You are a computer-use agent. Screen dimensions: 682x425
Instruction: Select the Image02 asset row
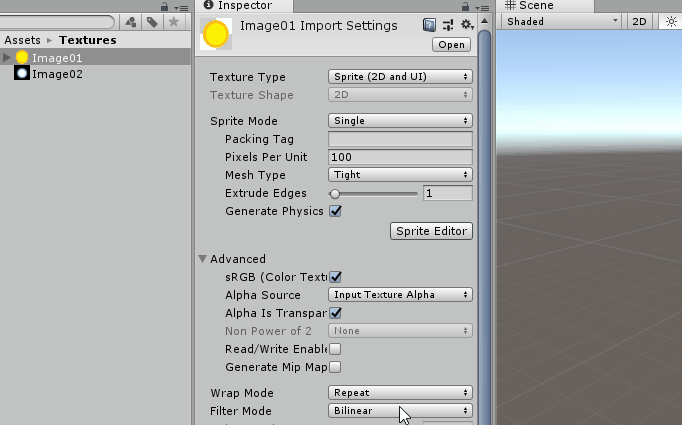tap(95, 74)
